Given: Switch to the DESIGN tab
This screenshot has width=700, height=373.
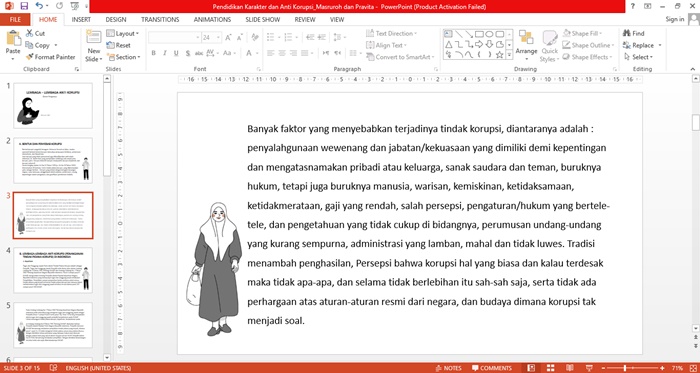Looking at the screenshot, I should tap(116, 20).
